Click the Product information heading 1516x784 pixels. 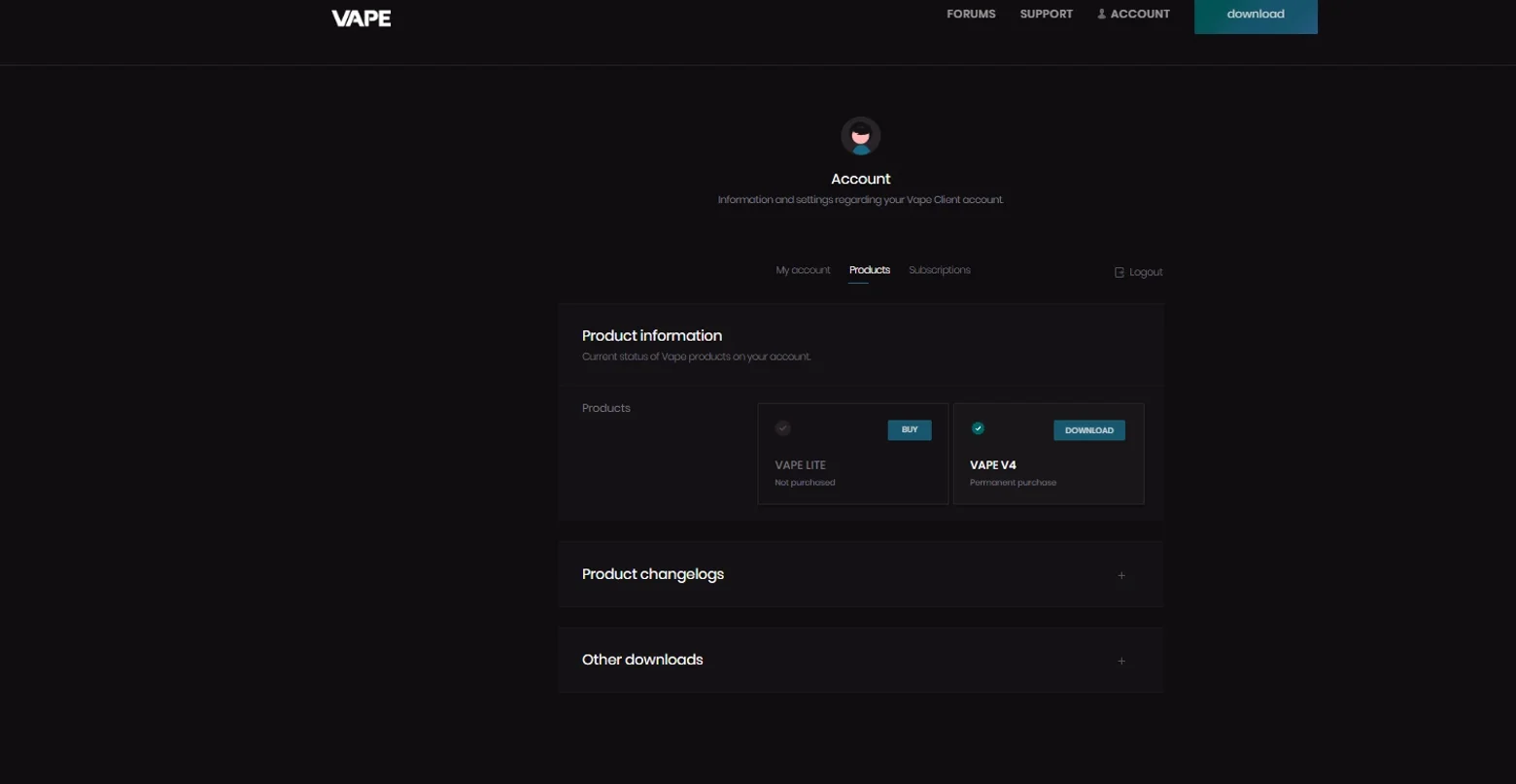click(x=652, y=335)
